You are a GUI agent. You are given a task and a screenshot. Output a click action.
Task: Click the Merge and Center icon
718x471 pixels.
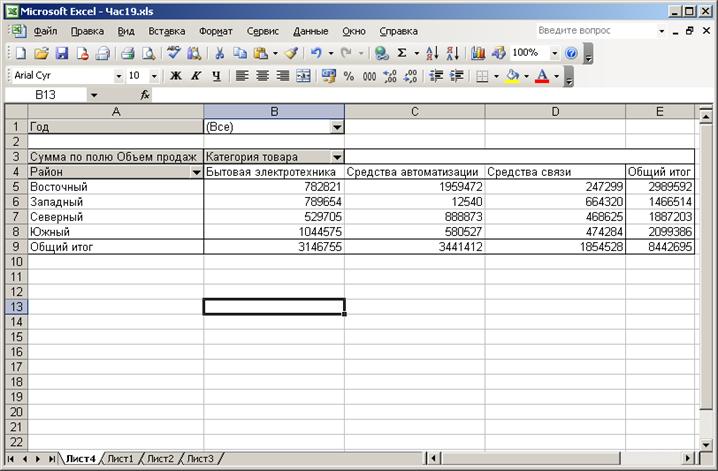pyautogui.click(x=303, y=76)
